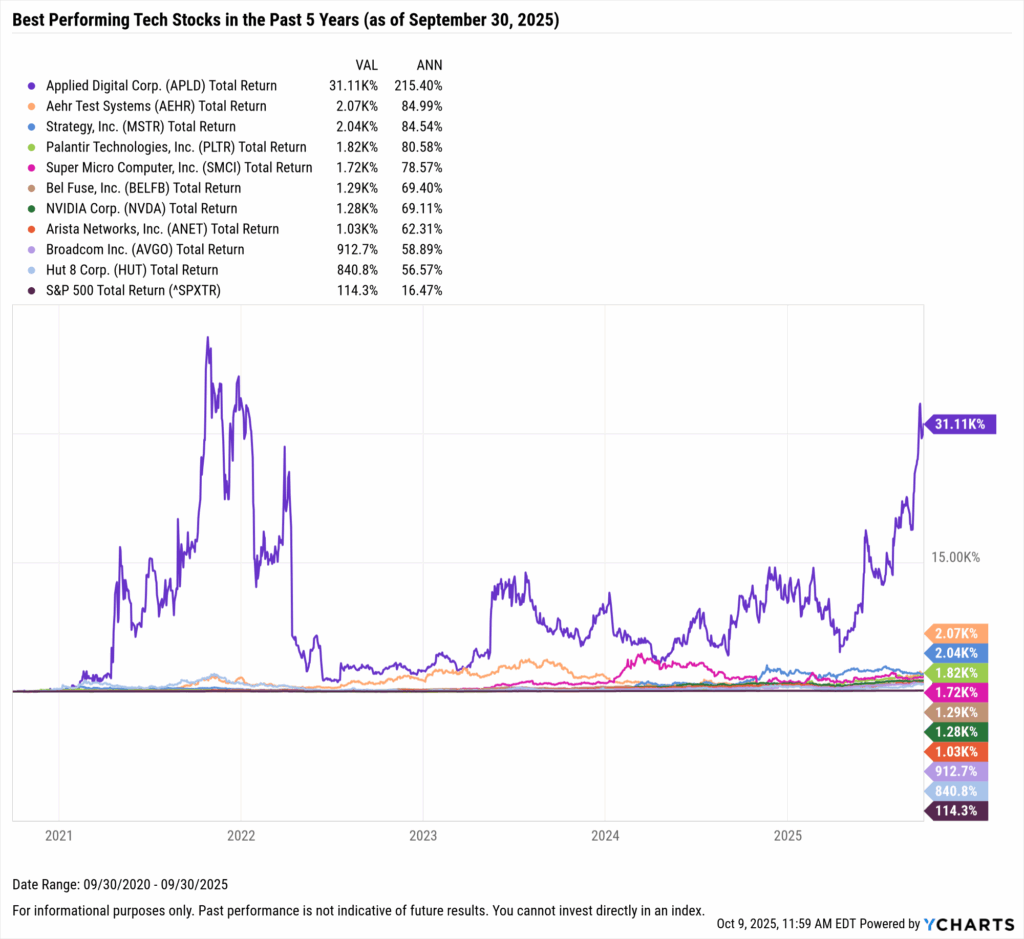
Task: Click the dark S&P 500 legend dot
Action: pyautogui.click(x=35, y=291)
